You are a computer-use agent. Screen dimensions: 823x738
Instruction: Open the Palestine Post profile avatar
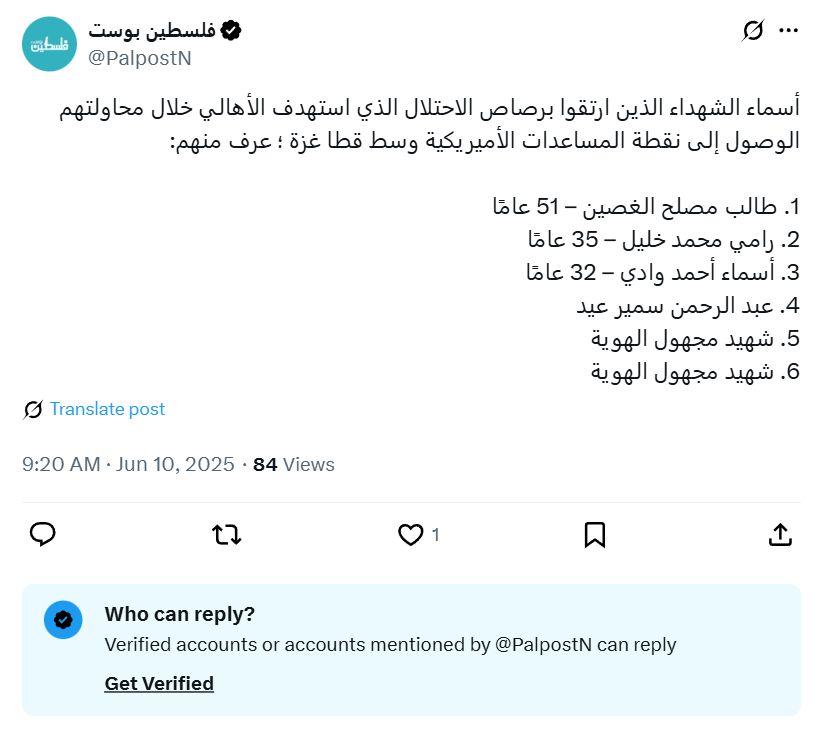click(49, 44)
